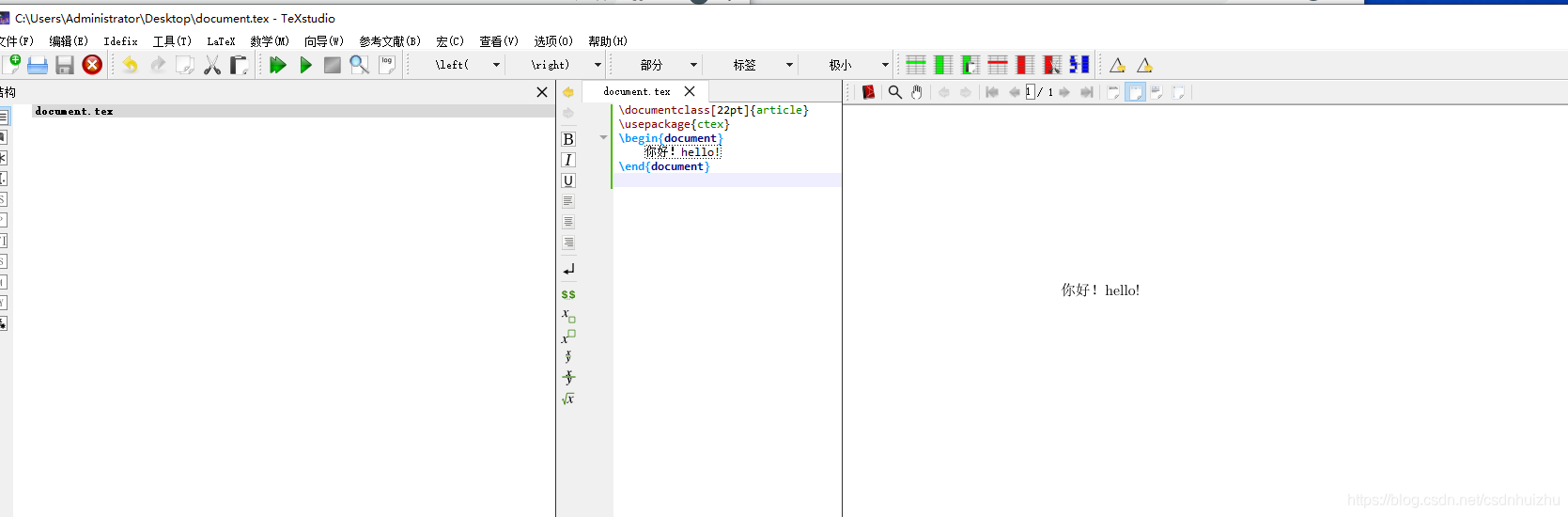Insert superscript with the x-super icon
Image resolution: width=1568 pixels, height=517 pixels.
pyautogui.click(x=568, y=336)
